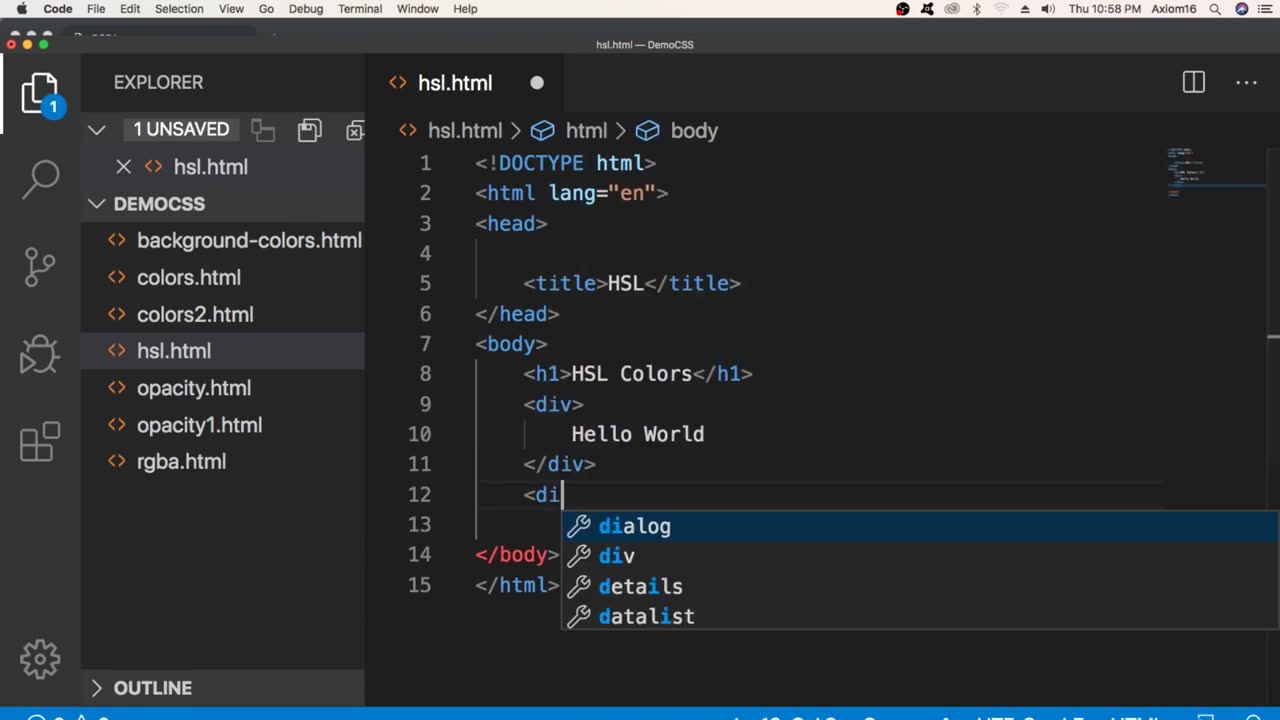The image size is (1280, 720).
Task: Click the volume icon in menu bar
Action: (1048, 9)
